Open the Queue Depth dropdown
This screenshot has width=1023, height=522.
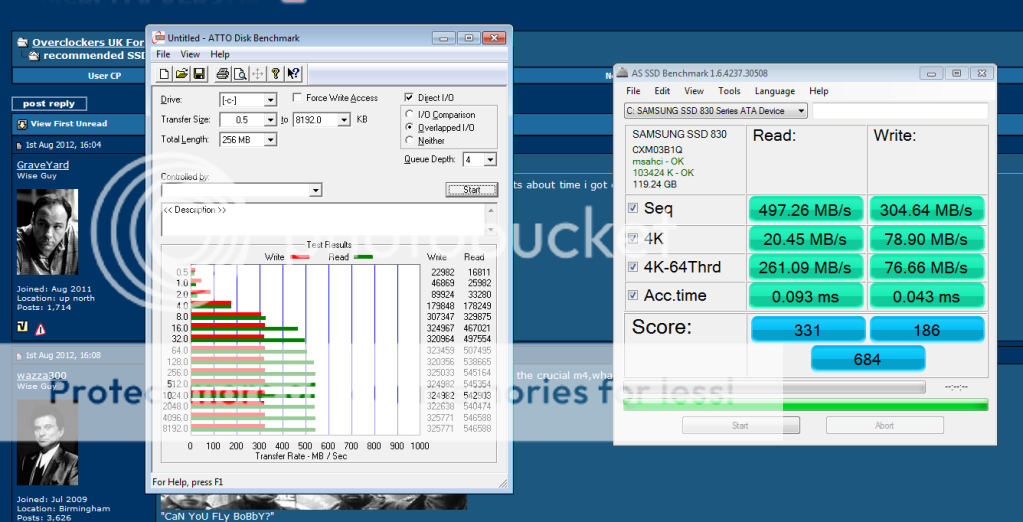[x=491, y=160]
